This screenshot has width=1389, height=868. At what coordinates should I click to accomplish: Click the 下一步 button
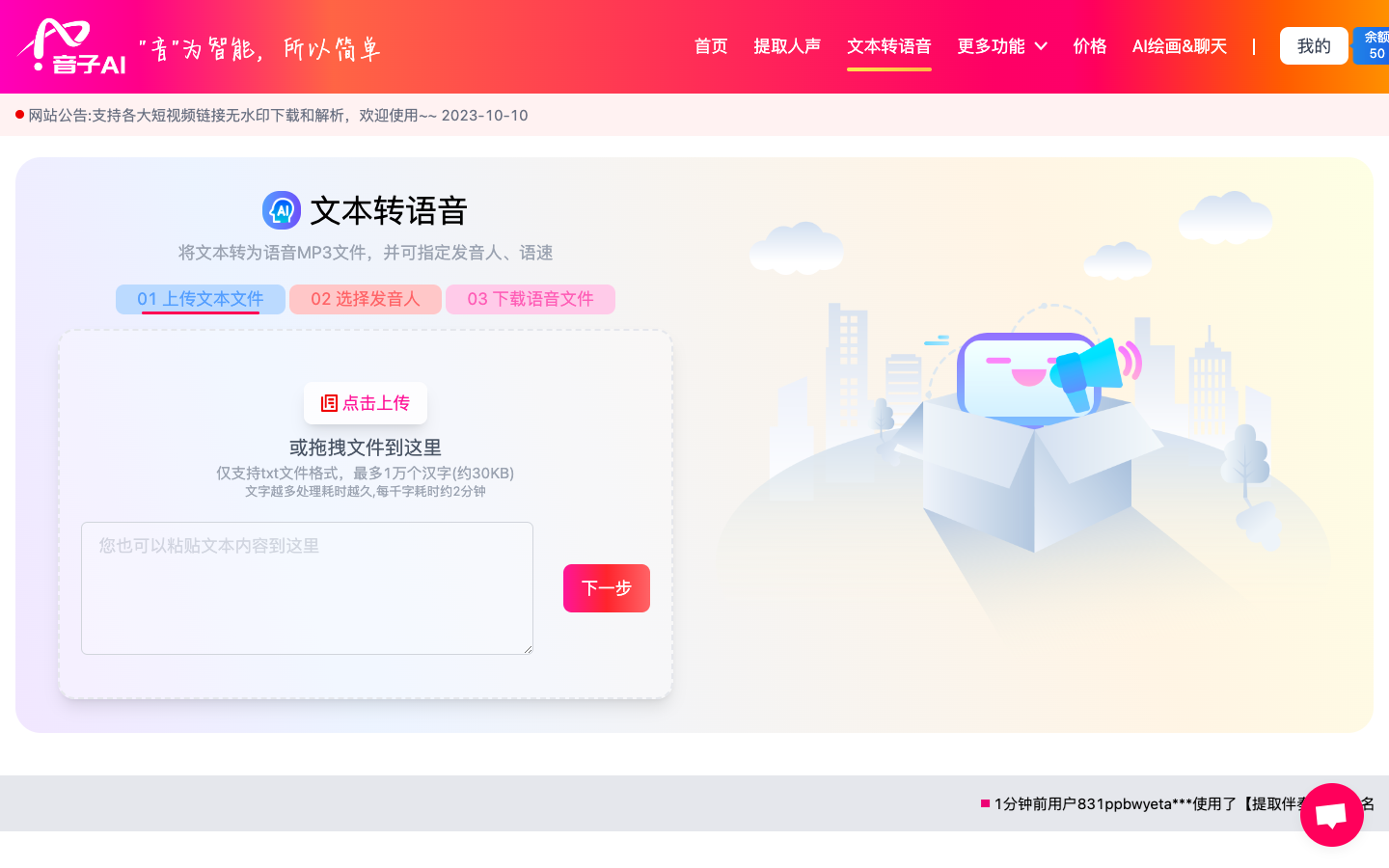(x=607, y=588)
